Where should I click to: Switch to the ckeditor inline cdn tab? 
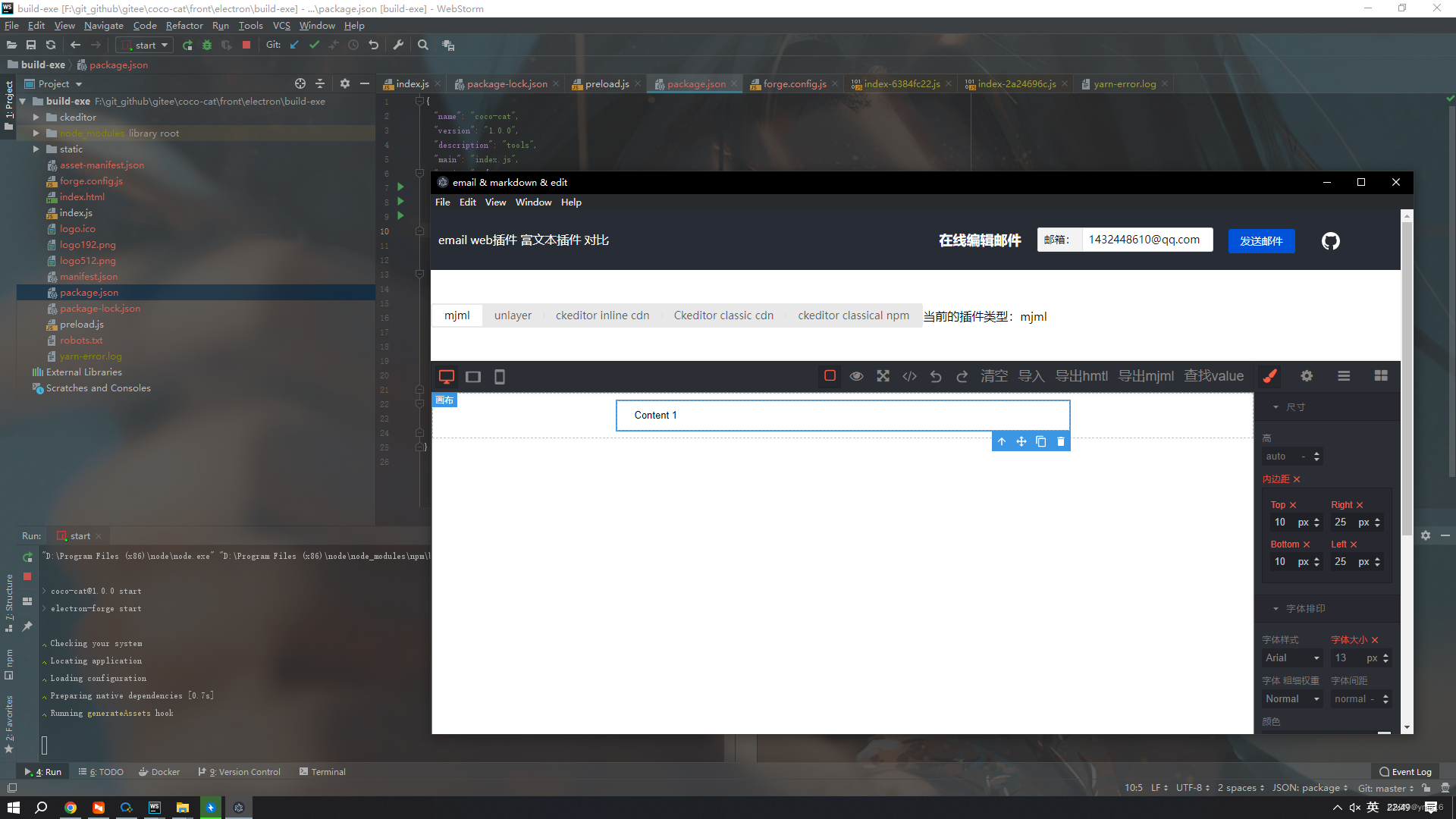tap(602, 316)
